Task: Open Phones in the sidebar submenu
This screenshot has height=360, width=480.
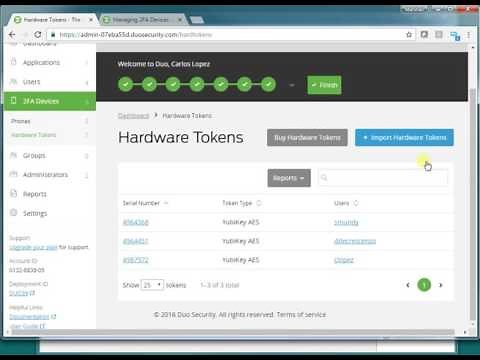Action: click(21, 121)
